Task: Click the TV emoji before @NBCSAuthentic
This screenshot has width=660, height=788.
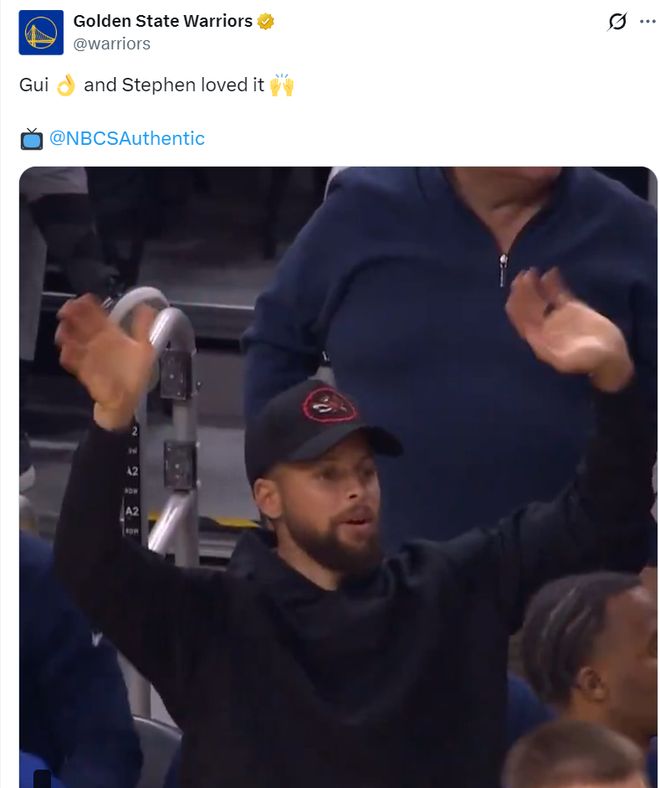Action: click(32, 139)
